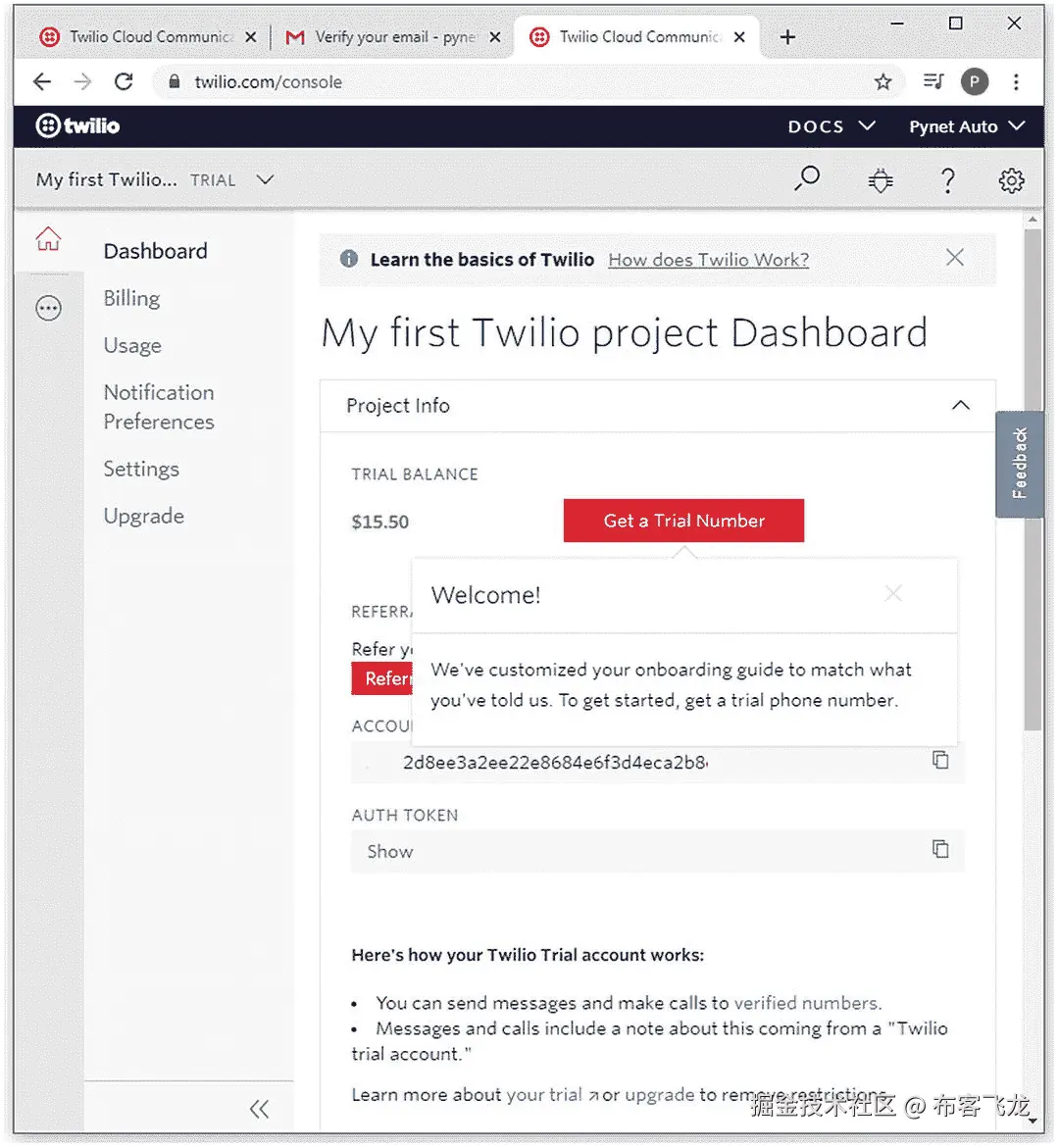Screen dimensions: 1059x1148
Task: Open the Feedback side tab
Action: coord(1019,464)
